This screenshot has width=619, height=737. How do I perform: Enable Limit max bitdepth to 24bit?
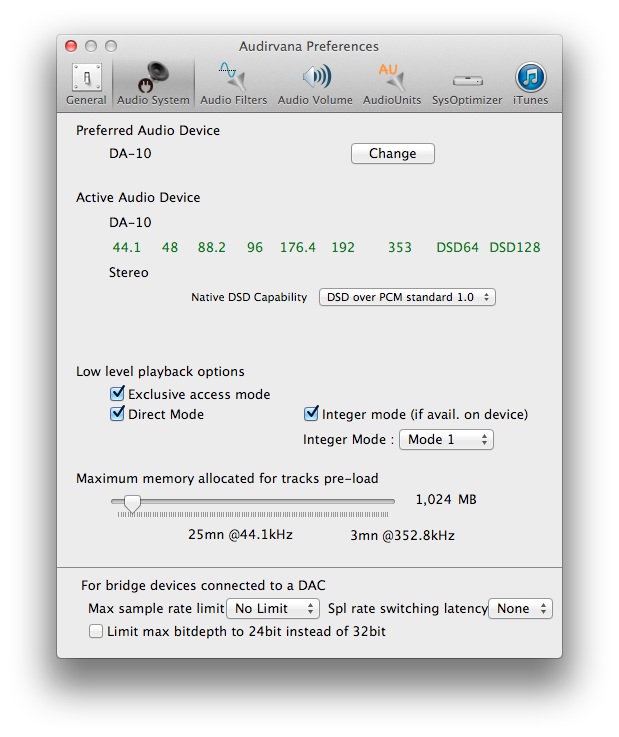[x=96, y=631]
